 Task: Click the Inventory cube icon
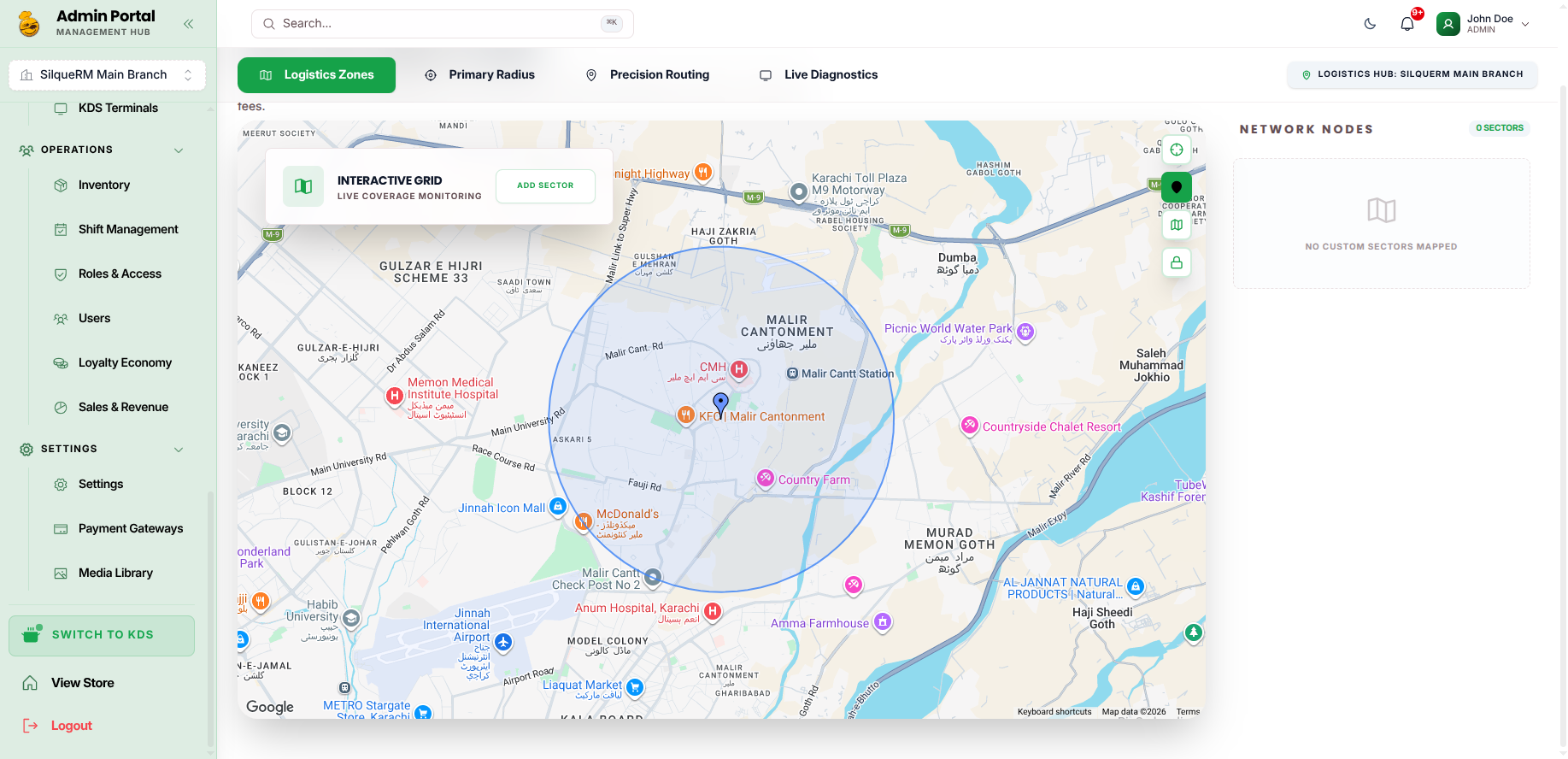61,185
